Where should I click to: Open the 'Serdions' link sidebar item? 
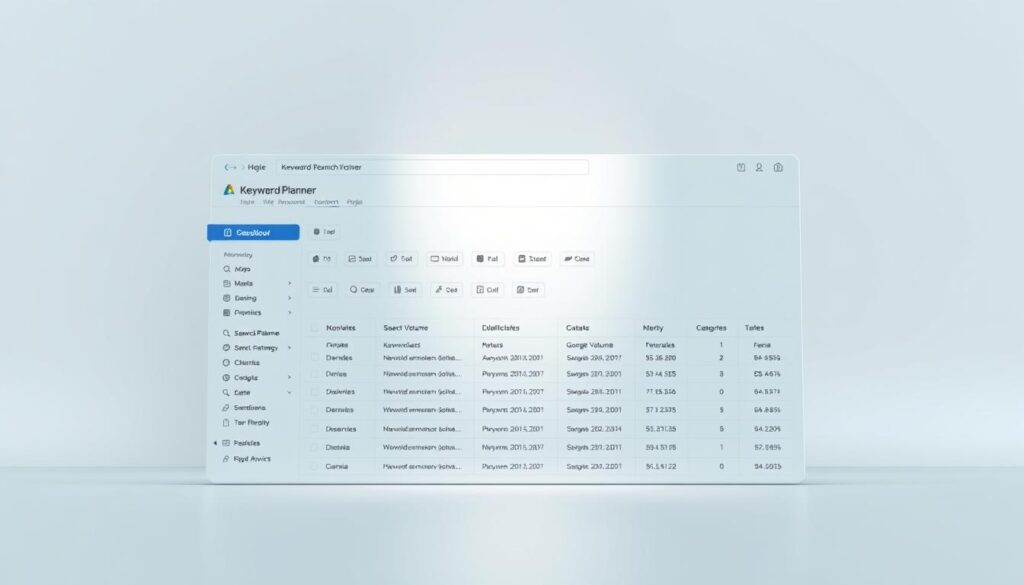click(244, 407)
